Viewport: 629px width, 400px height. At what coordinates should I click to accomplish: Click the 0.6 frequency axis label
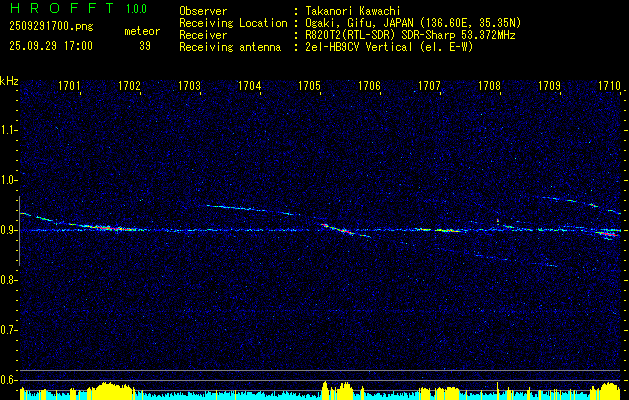8,380
